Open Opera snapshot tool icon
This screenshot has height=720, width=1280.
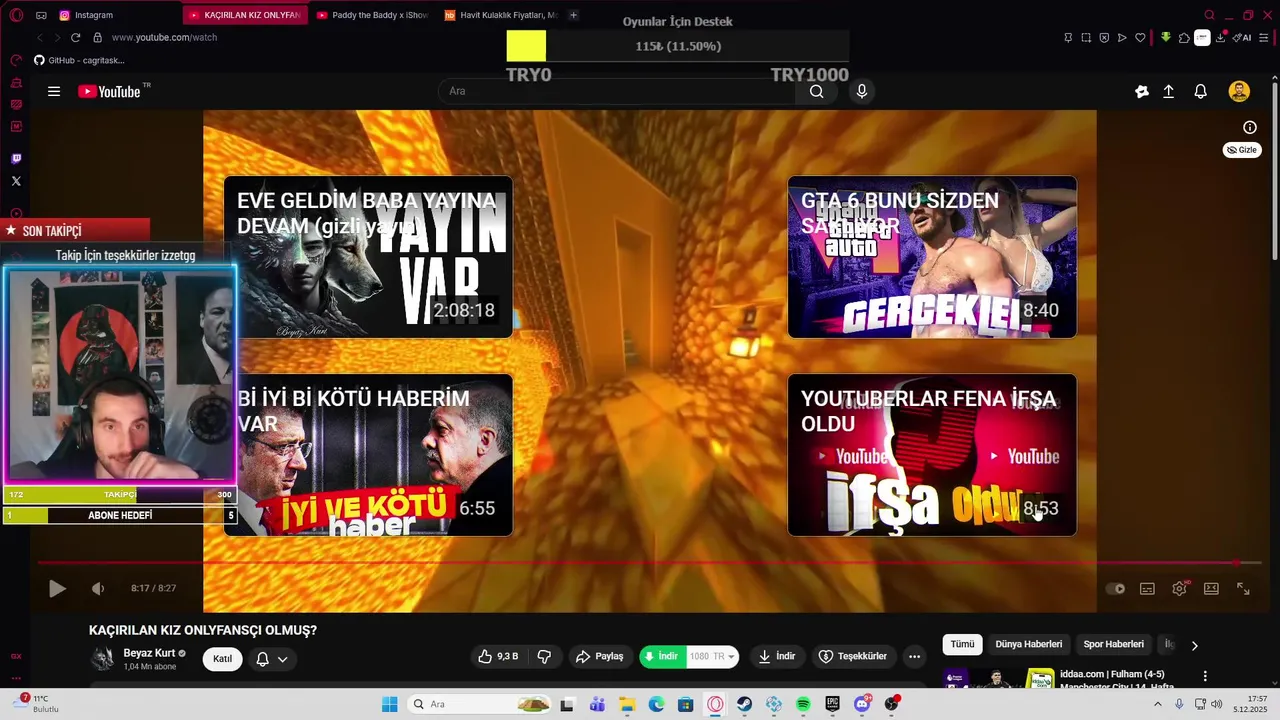coord(1086,38)
